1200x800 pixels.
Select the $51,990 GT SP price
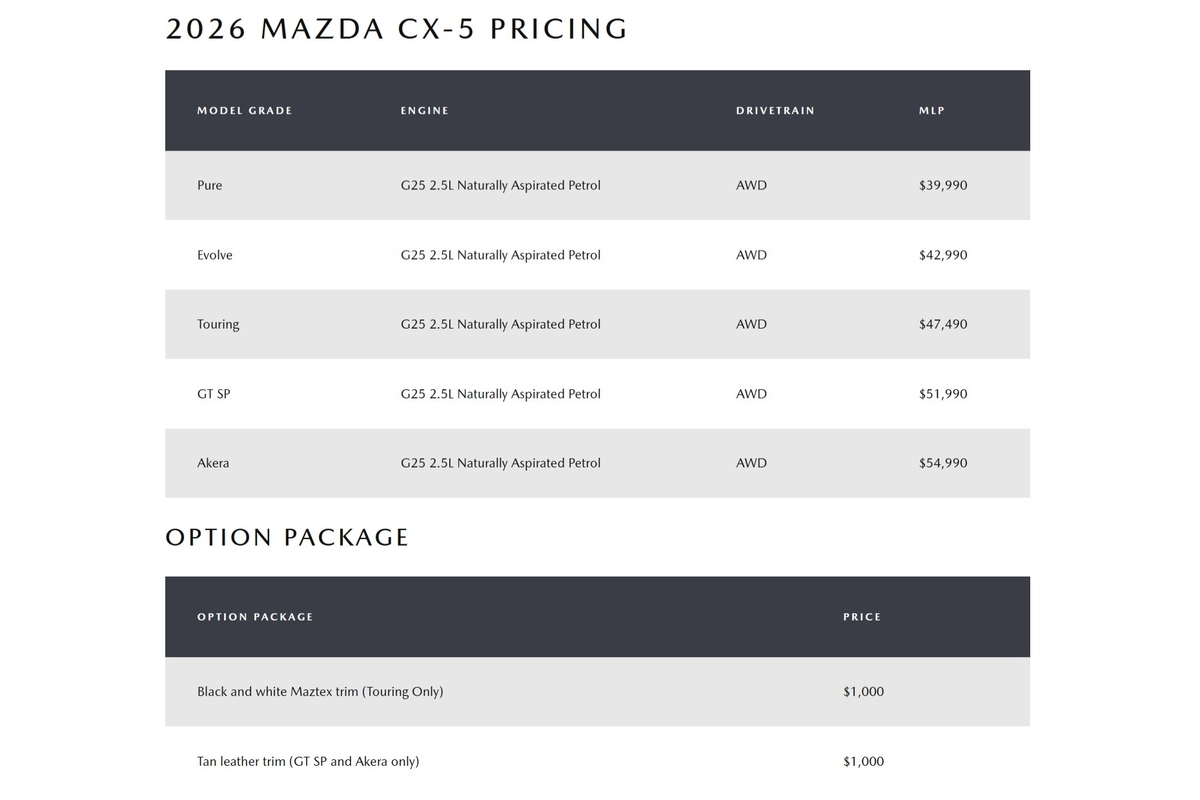(943, 394)
